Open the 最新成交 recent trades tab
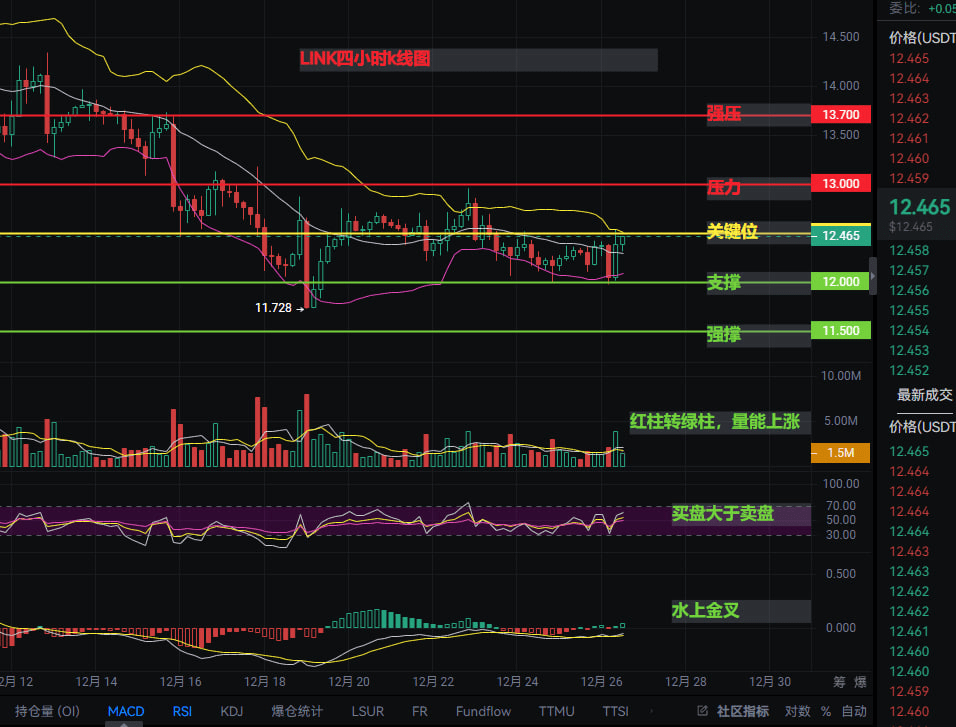Image resolution: width=956 pixels, height=727 pixels. tap(924, 395)
